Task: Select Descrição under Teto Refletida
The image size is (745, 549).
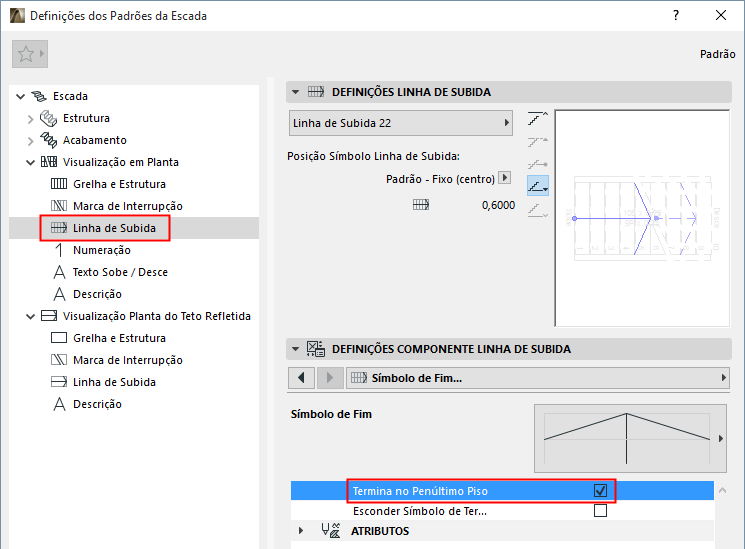Action: coord(97,404)
